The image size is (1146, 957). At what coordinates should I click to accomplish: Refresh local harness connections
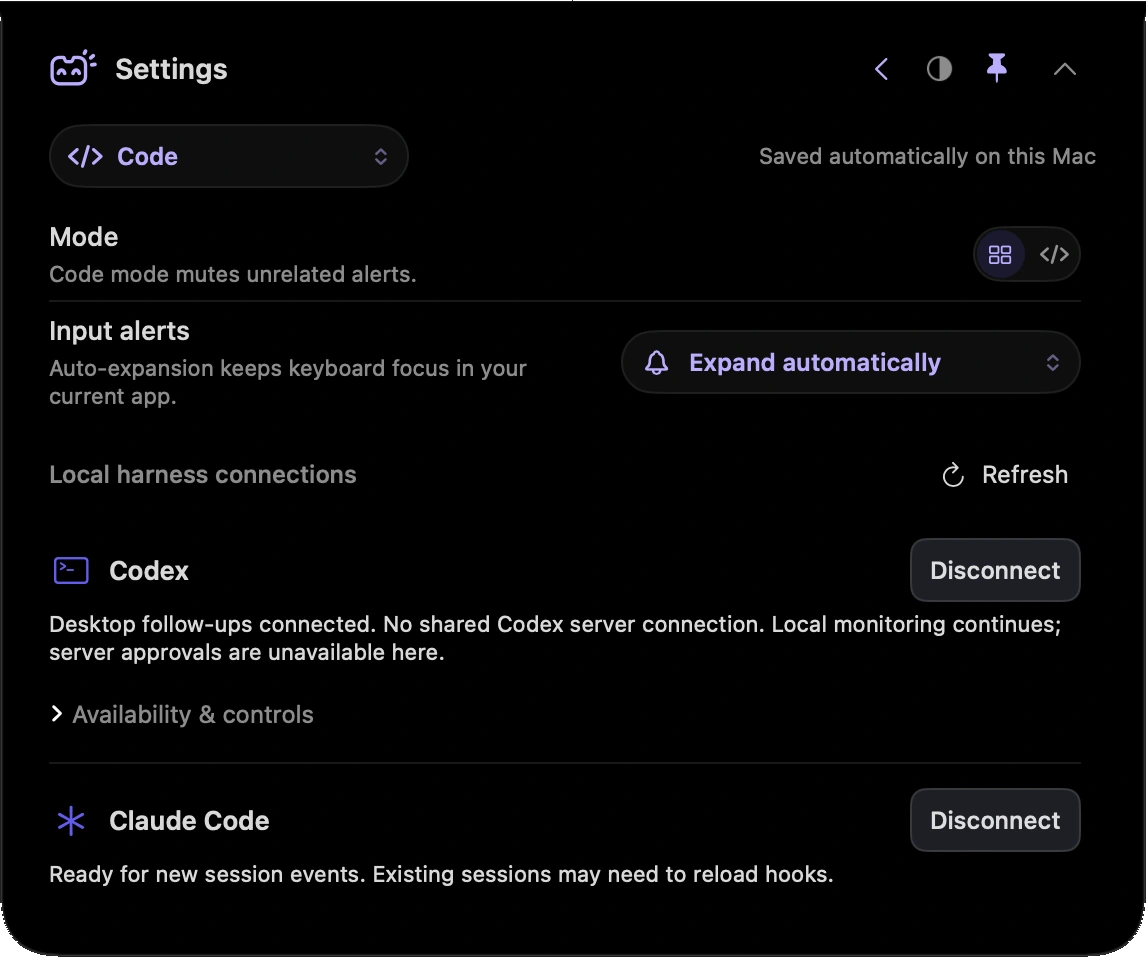click(x=1005, y=474)
